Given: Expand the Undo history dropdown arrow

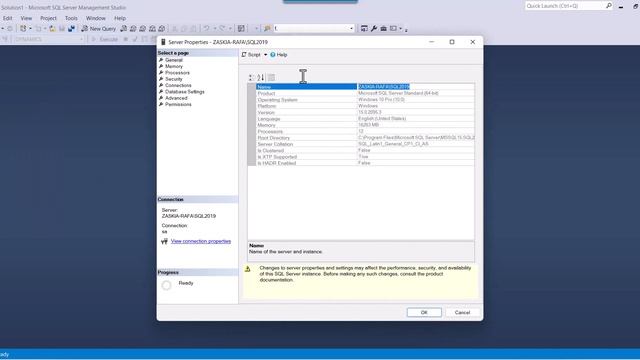Looking at the screenshot, I should click(215, 29).
